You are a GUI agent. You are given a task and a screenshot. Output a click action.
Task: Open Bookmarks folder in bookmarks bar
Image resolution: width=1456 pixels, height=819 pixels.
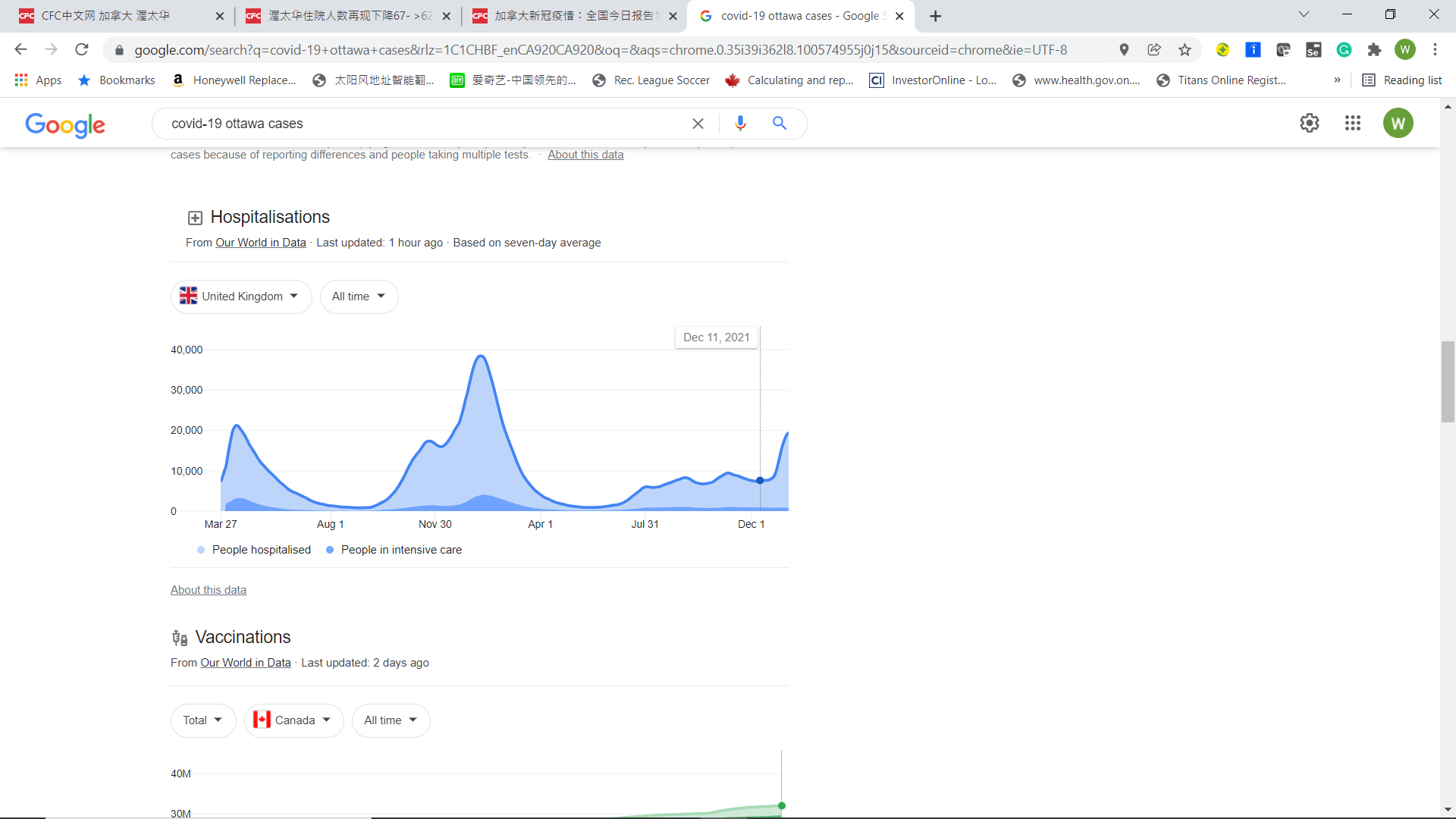coord(117,80)
